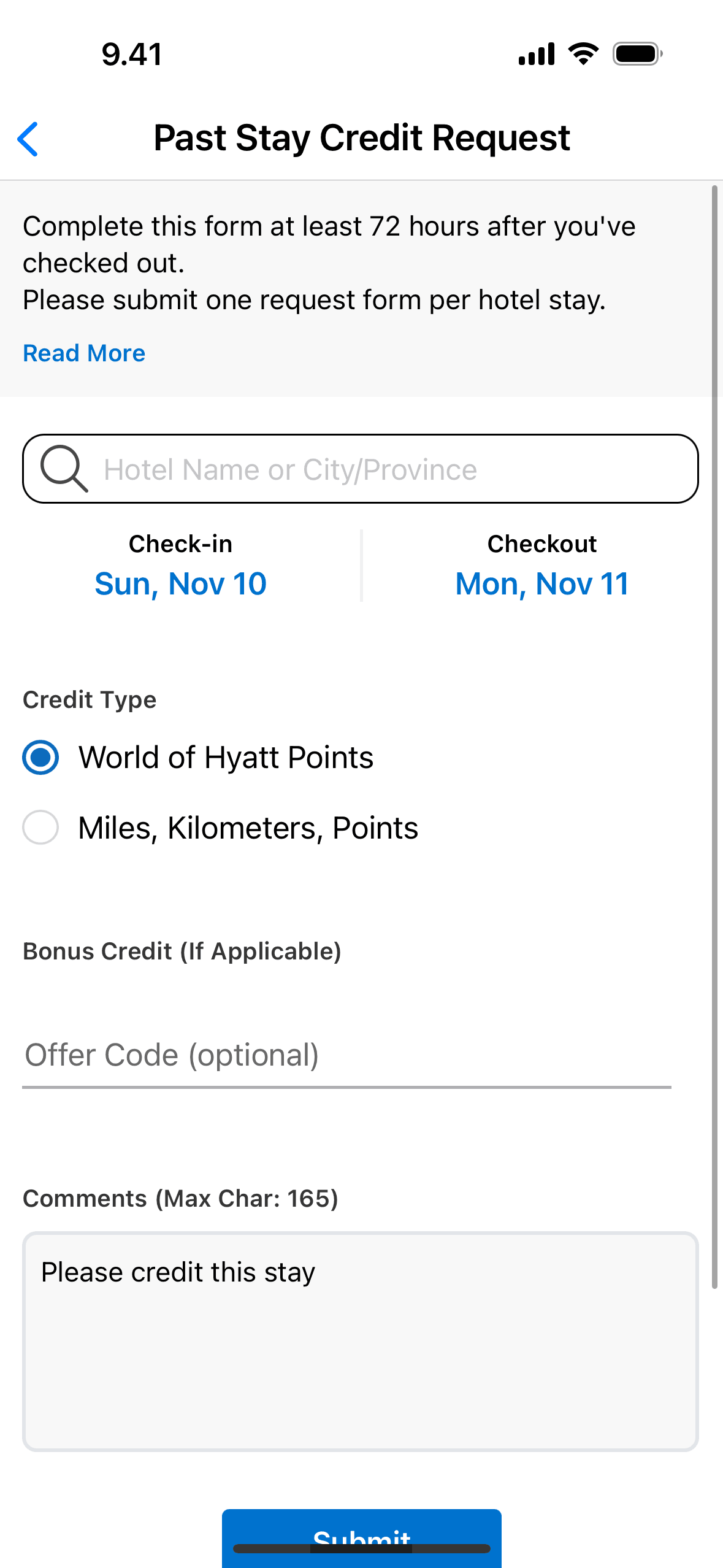Focus the Hotel Name or City/Province field
723x1568 pixels.
pos(392,469)
